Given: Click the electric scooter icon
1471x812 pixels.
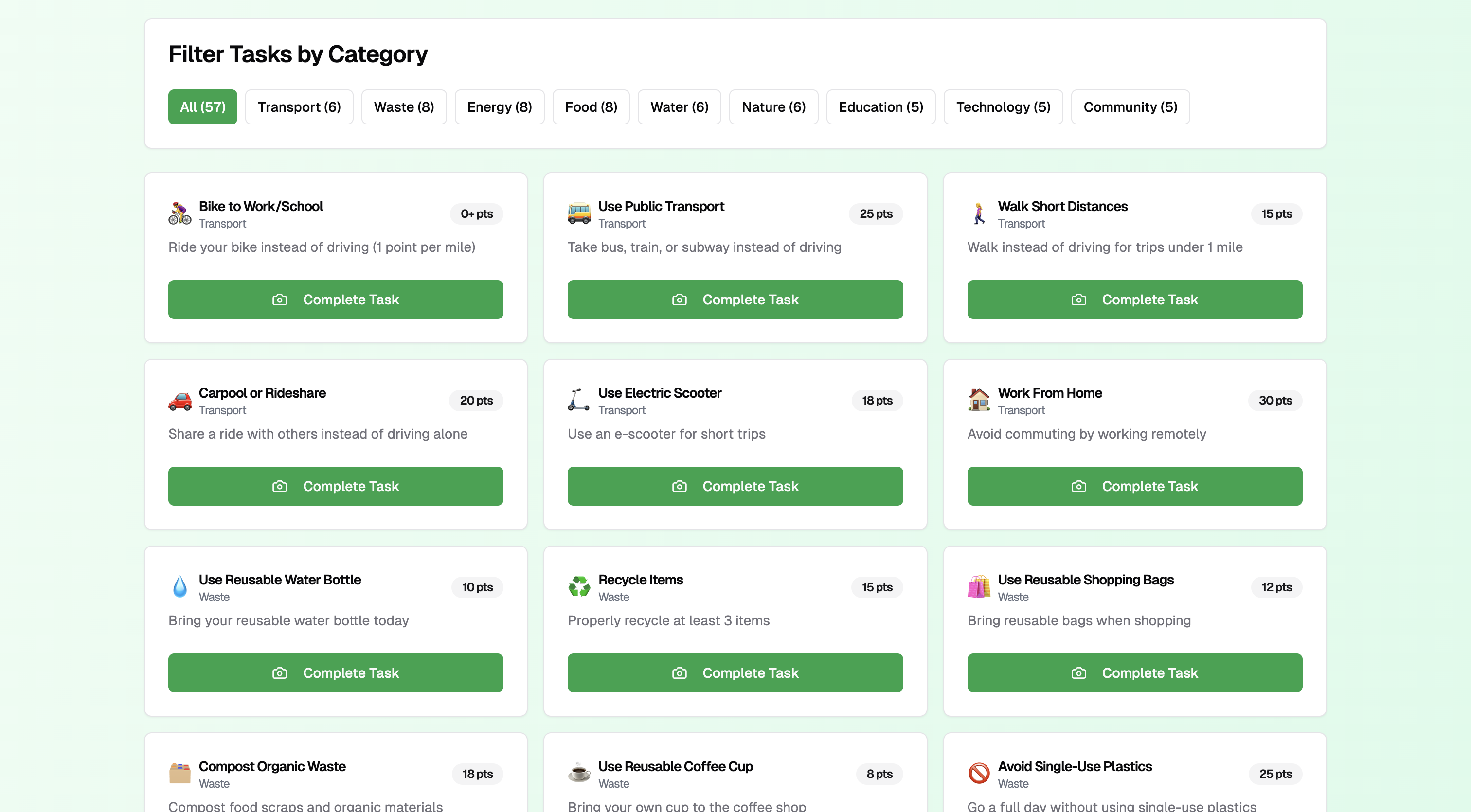Looking at the screenshot, I should tap(579, 401).
